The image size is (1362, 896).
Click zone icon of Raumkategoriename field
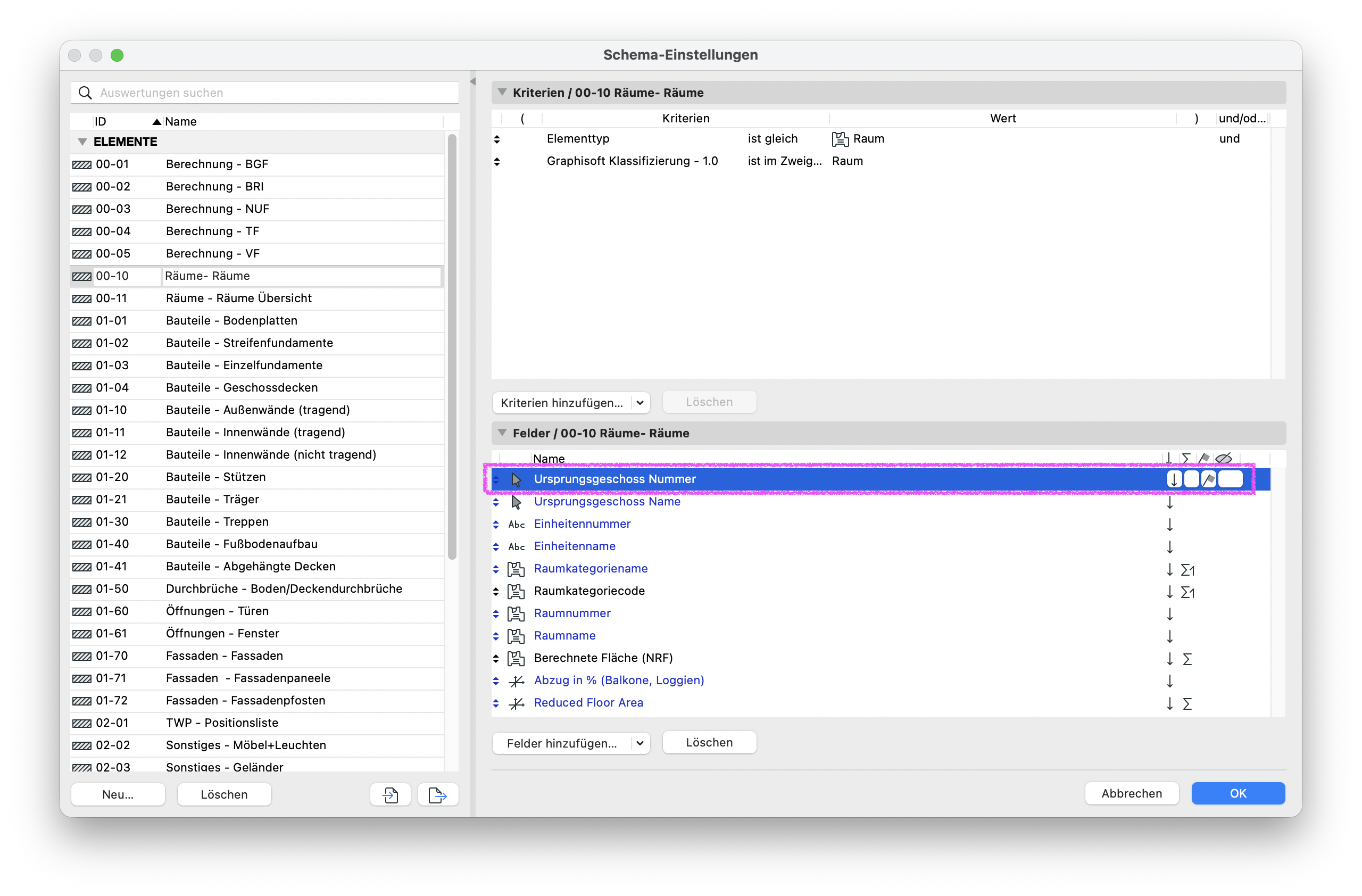point(516,569)
